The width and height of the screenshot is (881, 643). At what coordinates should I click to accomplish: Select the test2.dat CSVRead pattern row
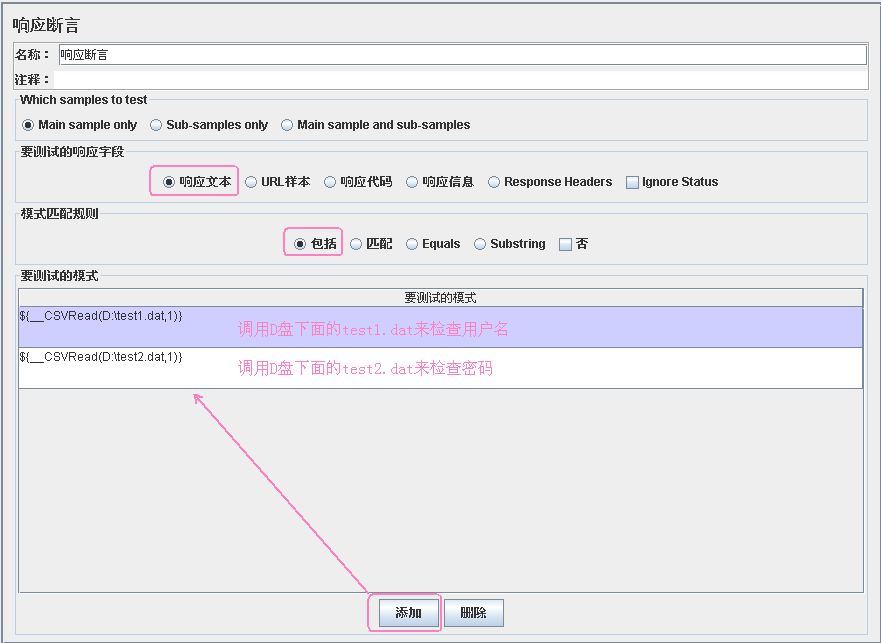[440, 367]
